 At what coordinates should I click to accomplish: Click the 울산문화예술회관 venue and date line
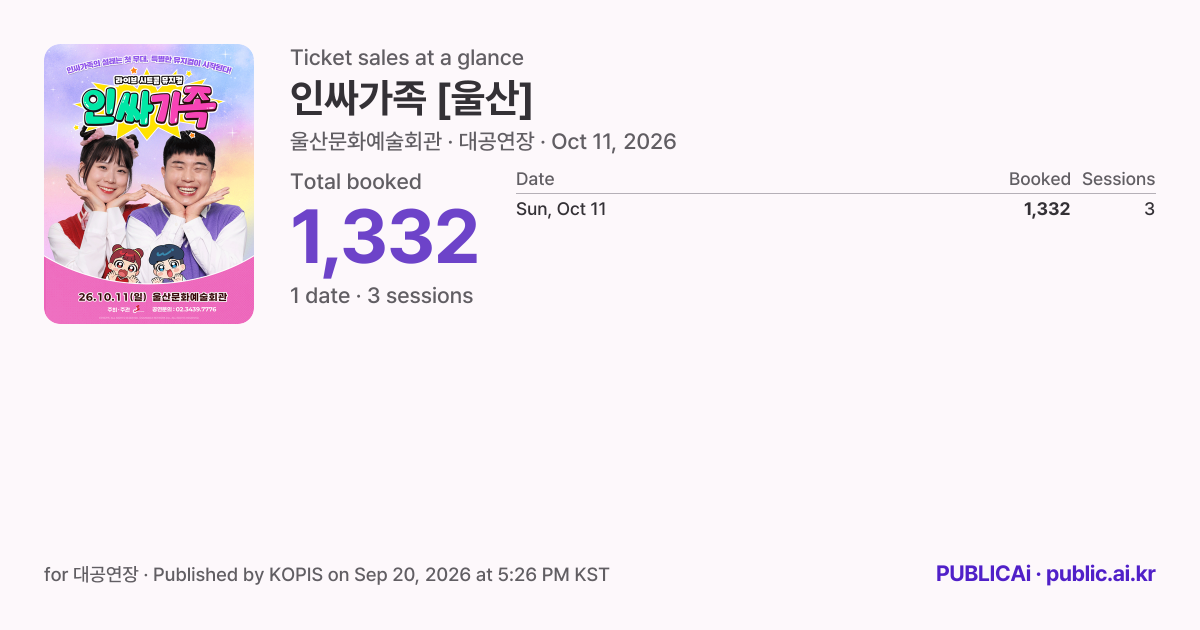[x=483, y=142]
